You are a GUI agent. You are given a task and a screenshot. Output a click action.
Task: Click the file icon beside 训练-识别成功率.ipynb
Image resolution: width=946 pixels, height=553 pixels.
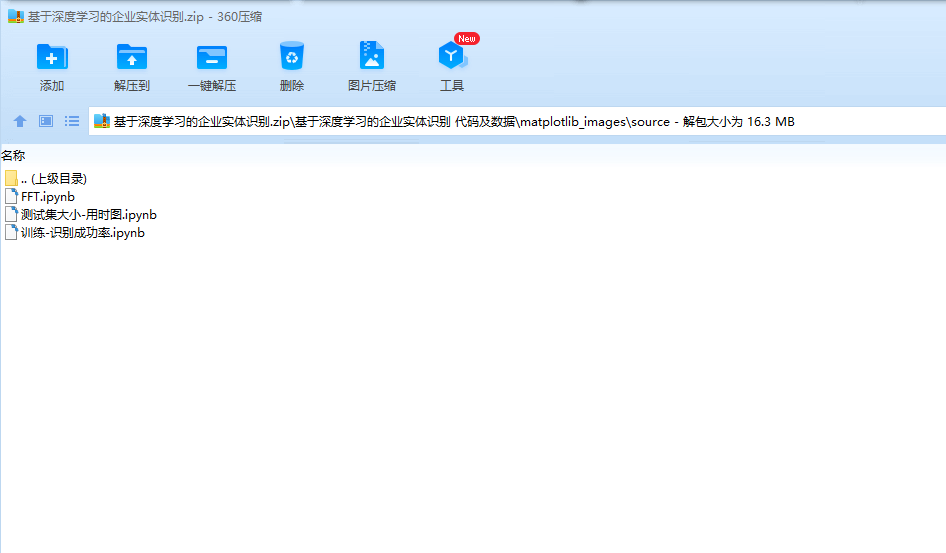coord(11,233)
